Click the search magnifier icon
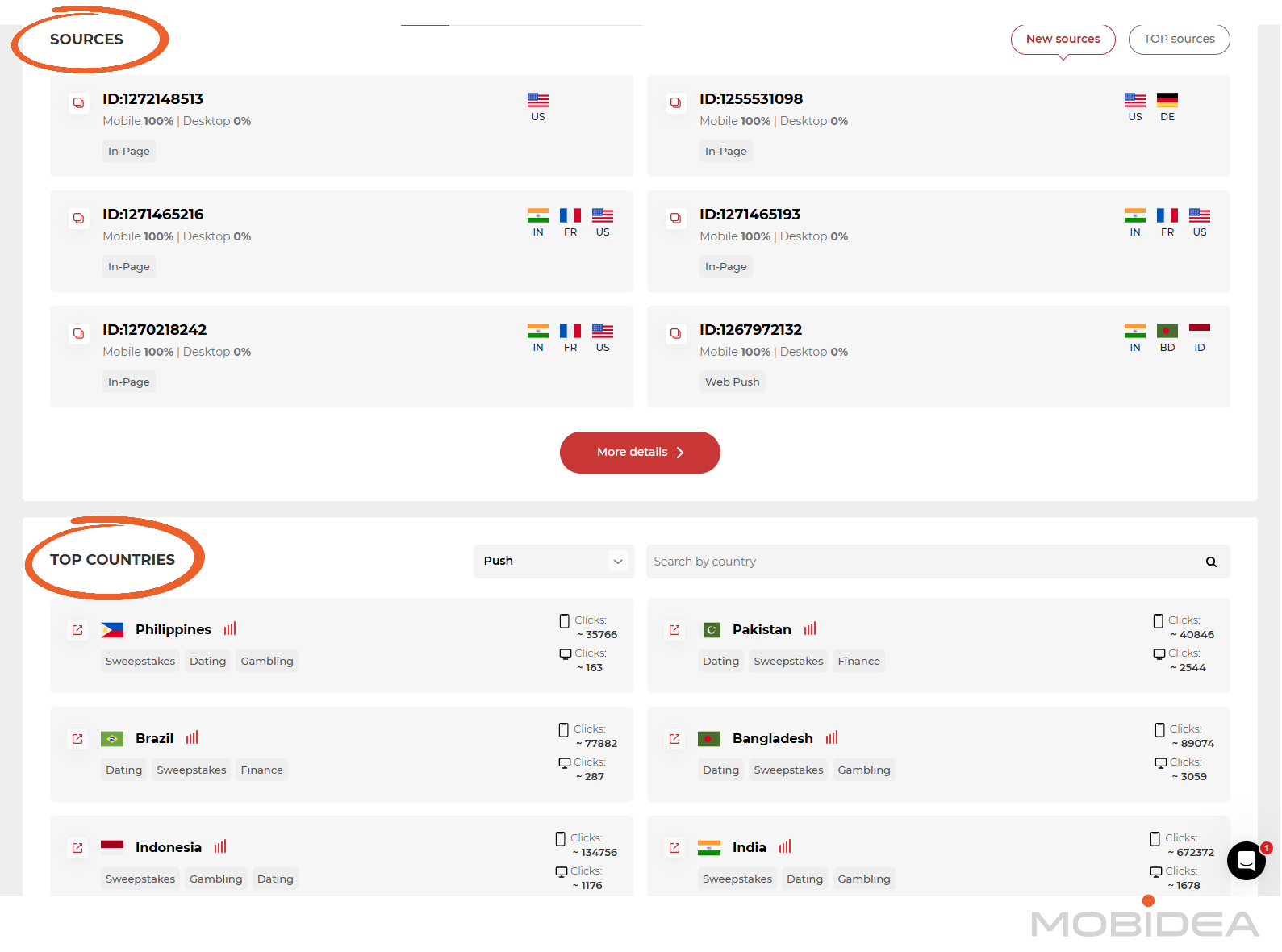The height and width of the screenshot is (952, 1282). pos(1211,562)
